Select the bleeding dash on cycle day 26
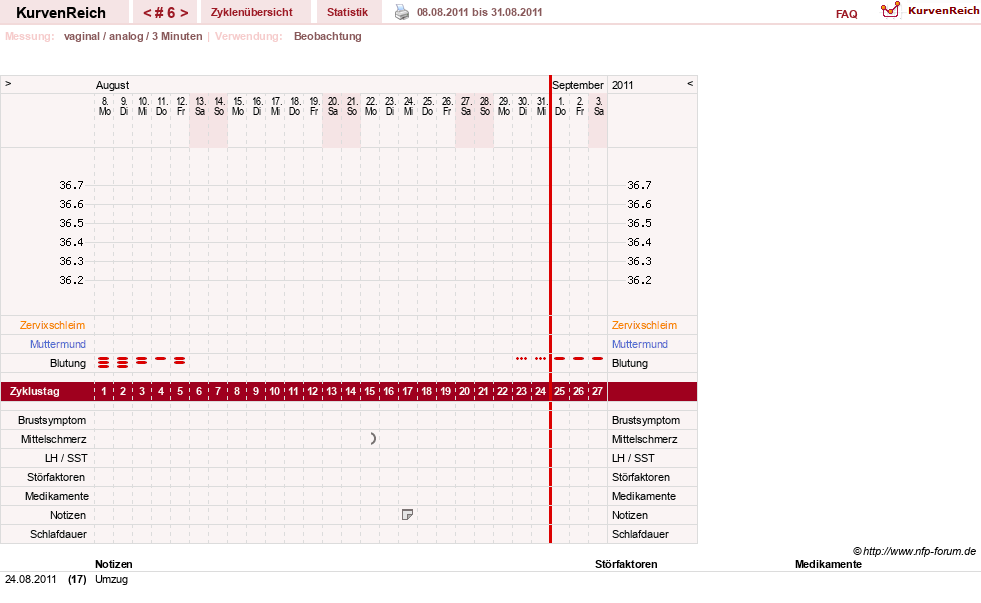The image size is (981, 603). (x=579, y=358)
